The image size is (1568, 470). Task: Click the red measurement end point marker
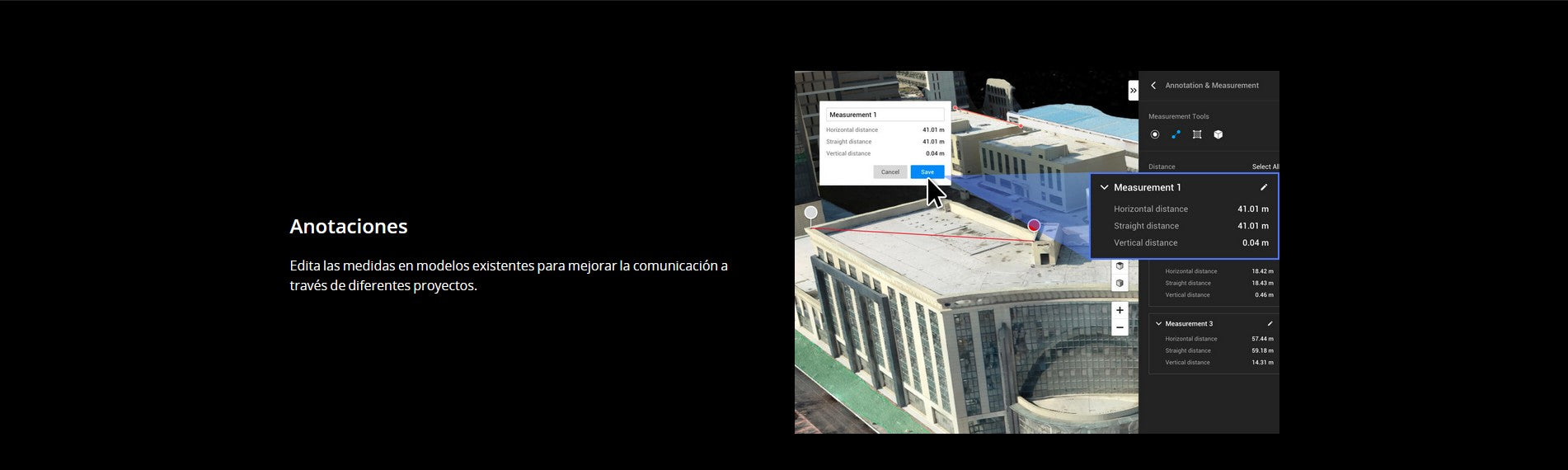point(1034,225)
